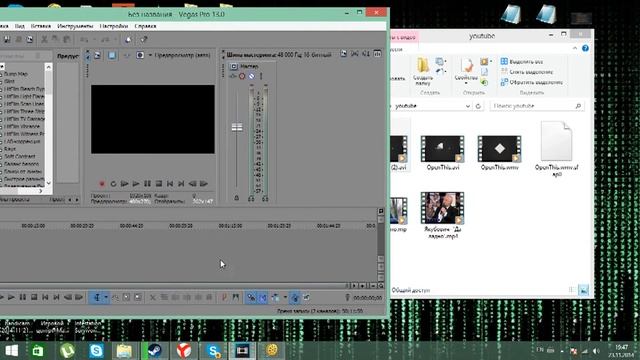
Task: Click Play in the preview window transport
Action: point(136,184)
